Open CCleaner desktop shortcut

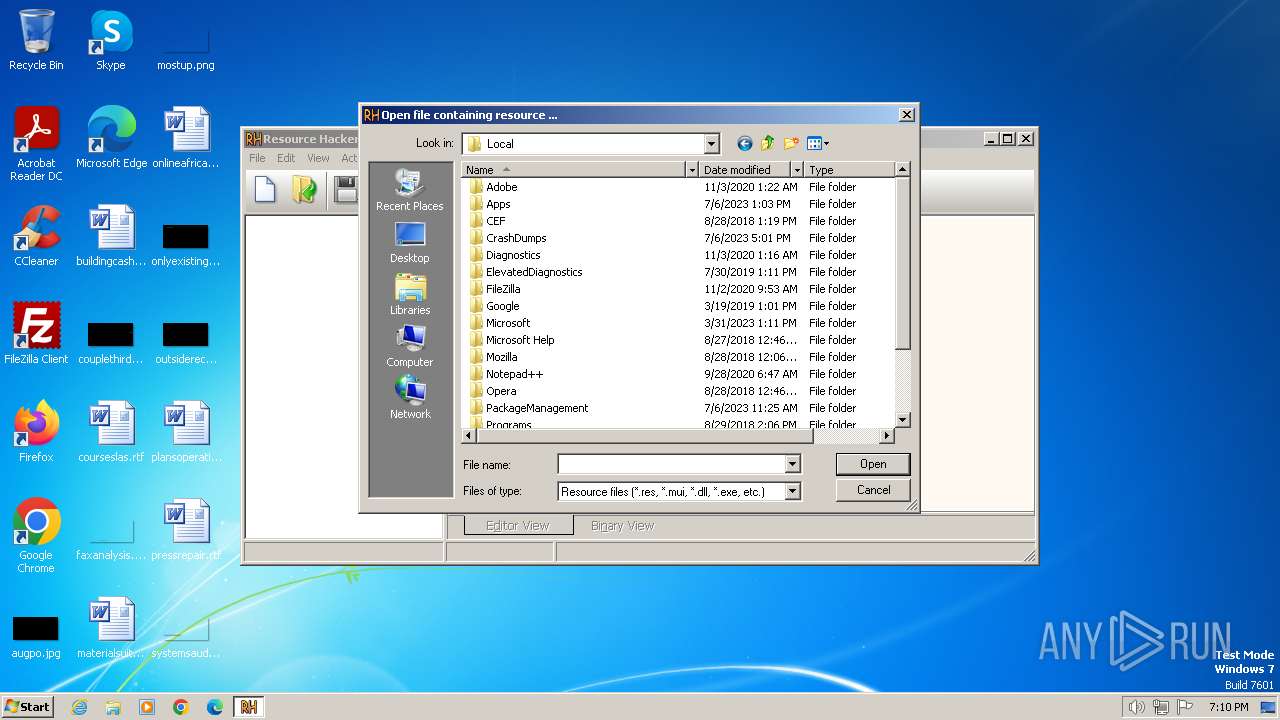pos(36,236)
